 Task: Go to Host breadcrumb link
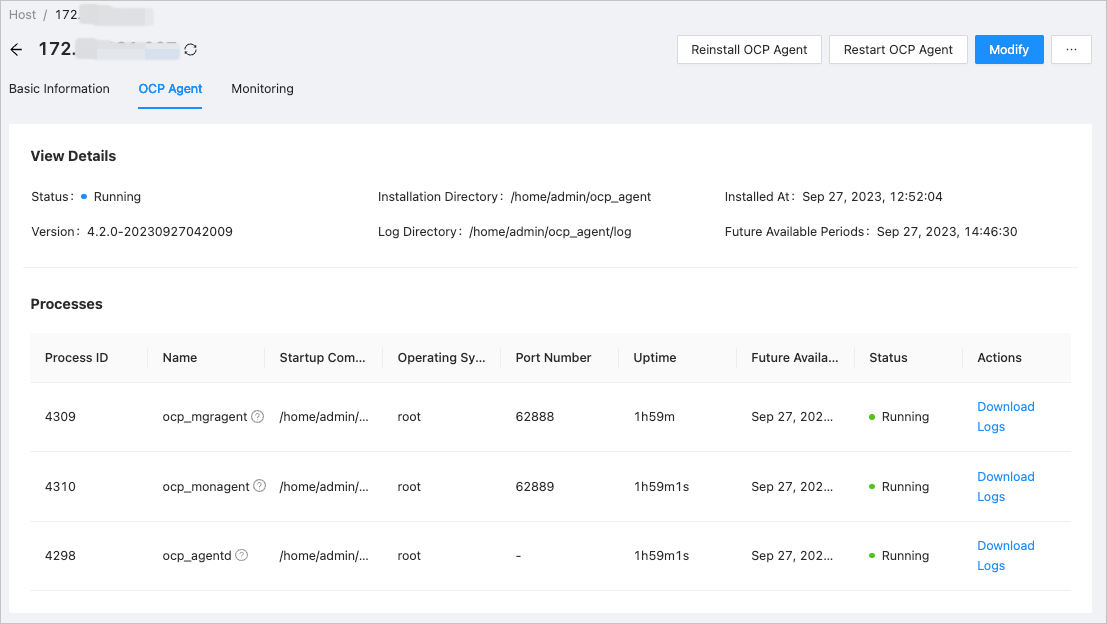[x=22, y=15]
